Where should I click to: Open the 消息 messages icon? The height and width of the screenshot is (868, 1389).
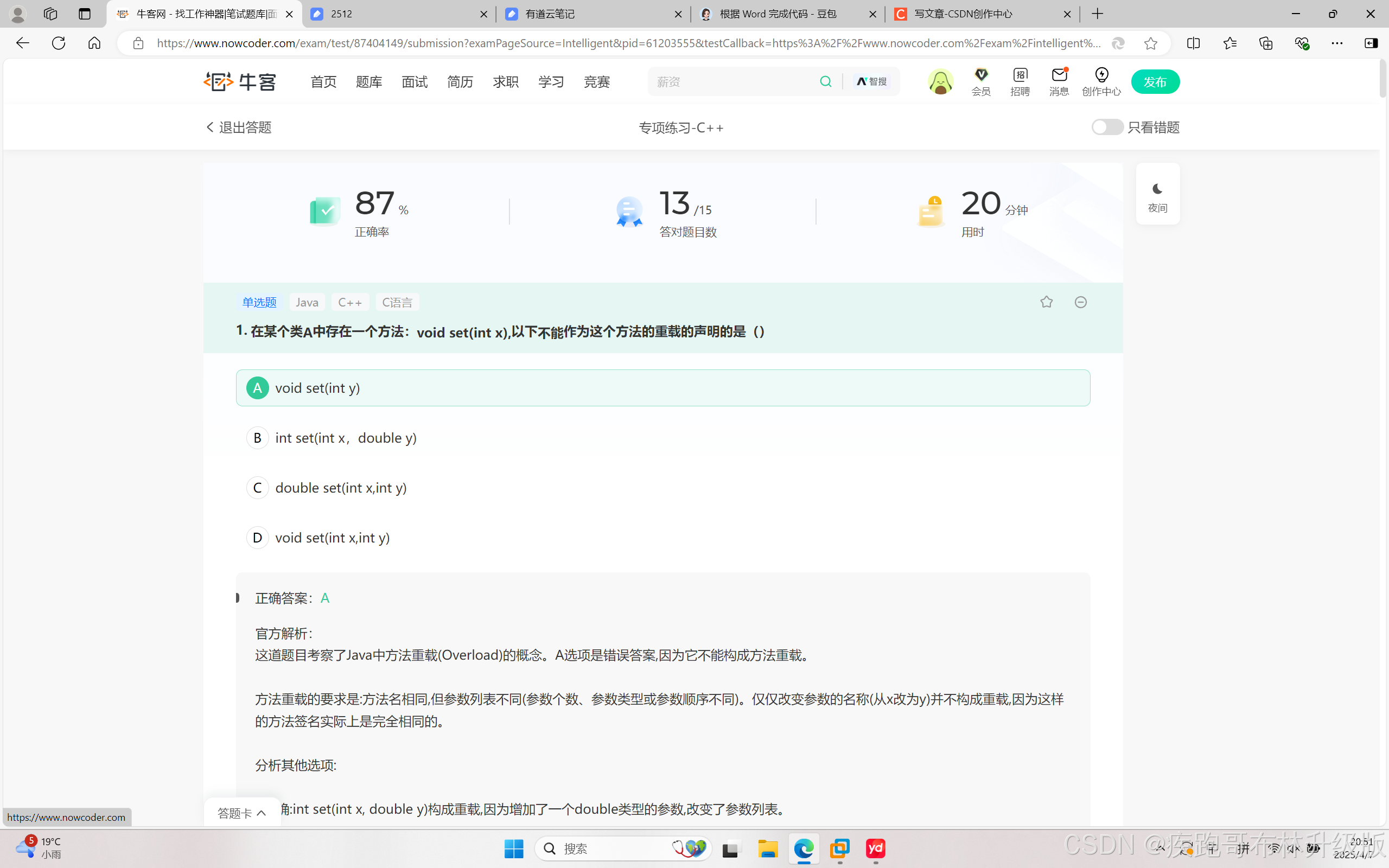click(x=1059, y=81)
